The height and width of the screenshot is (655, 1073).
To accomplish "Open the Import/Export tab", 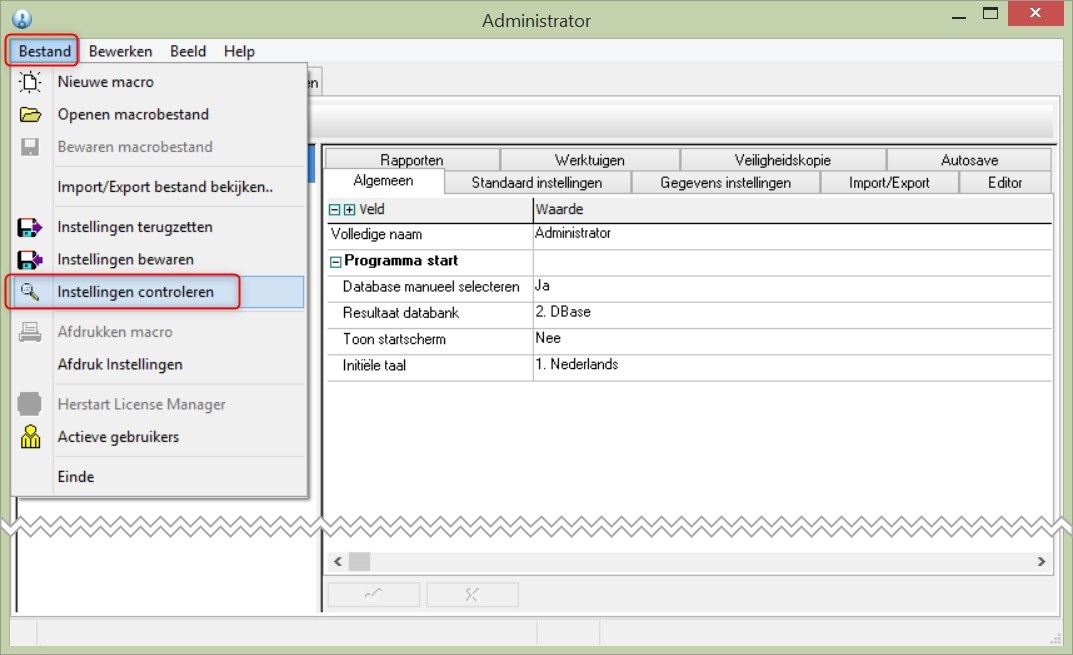I will (889, 183).
